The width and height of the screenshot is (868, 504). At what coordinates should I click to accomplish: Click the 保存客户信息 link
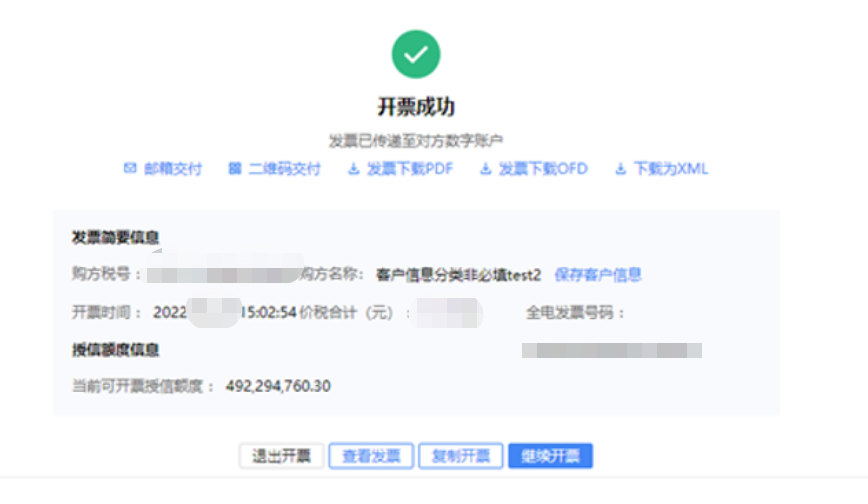click(598, 275)
